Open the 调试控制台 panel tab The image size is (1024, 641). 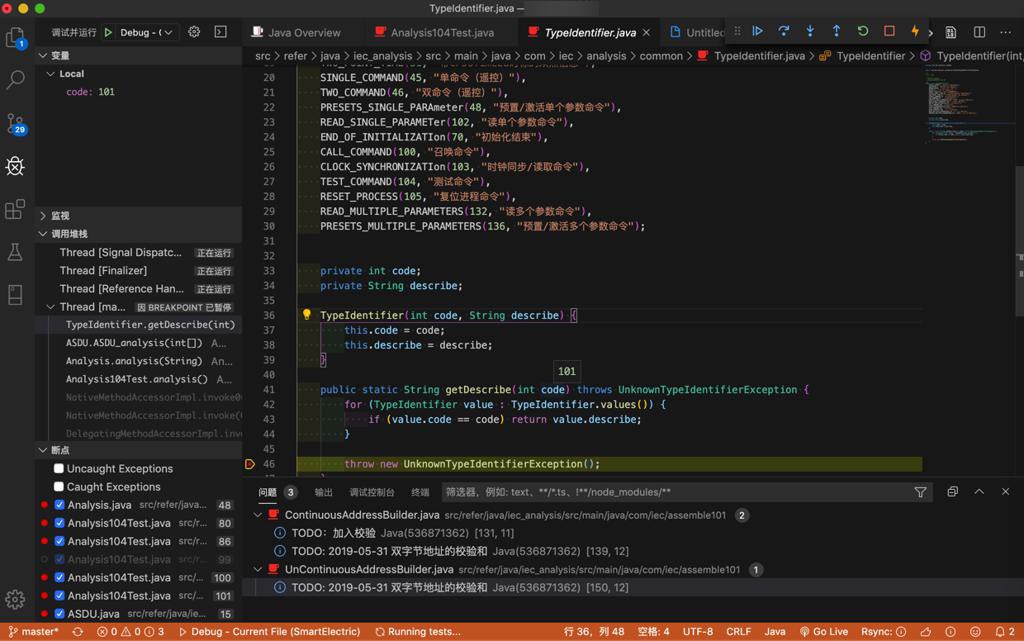[371, 492]
